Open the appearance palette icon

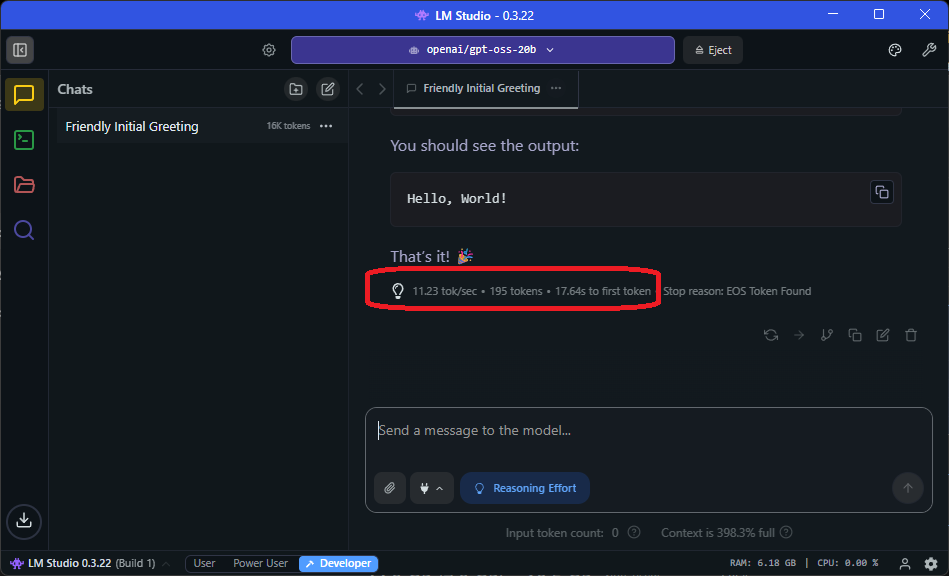pyautogui.click(x=895, y=50)
